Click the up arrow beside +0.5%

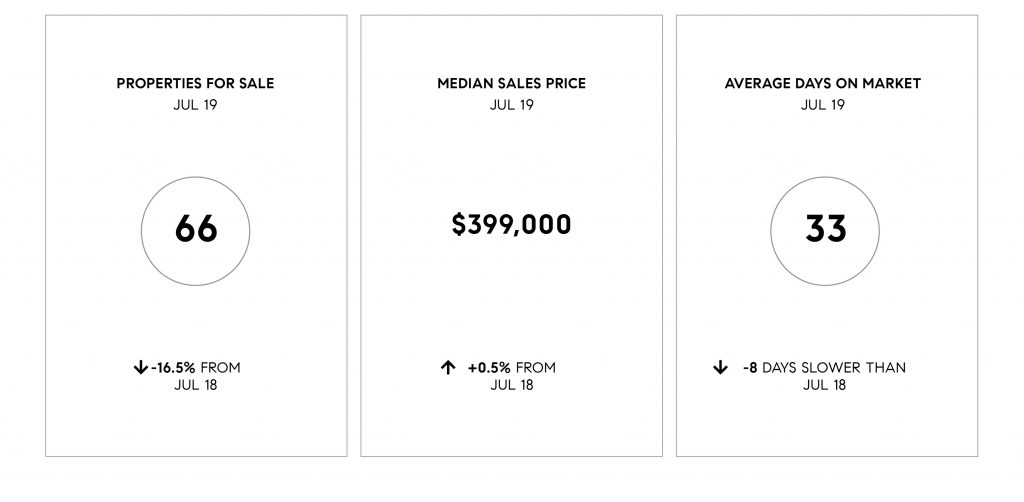coord(447,368)
